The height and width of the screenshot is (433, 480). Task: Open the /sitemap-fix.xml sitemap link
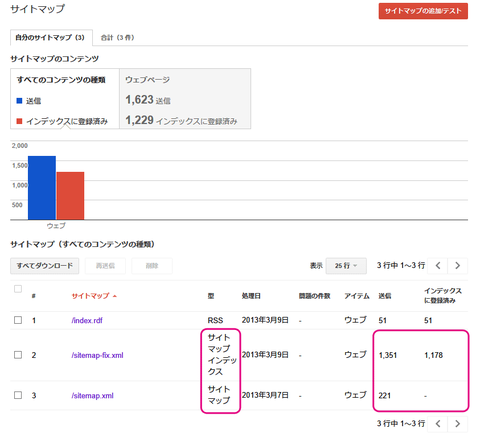[x=97, y=355]
